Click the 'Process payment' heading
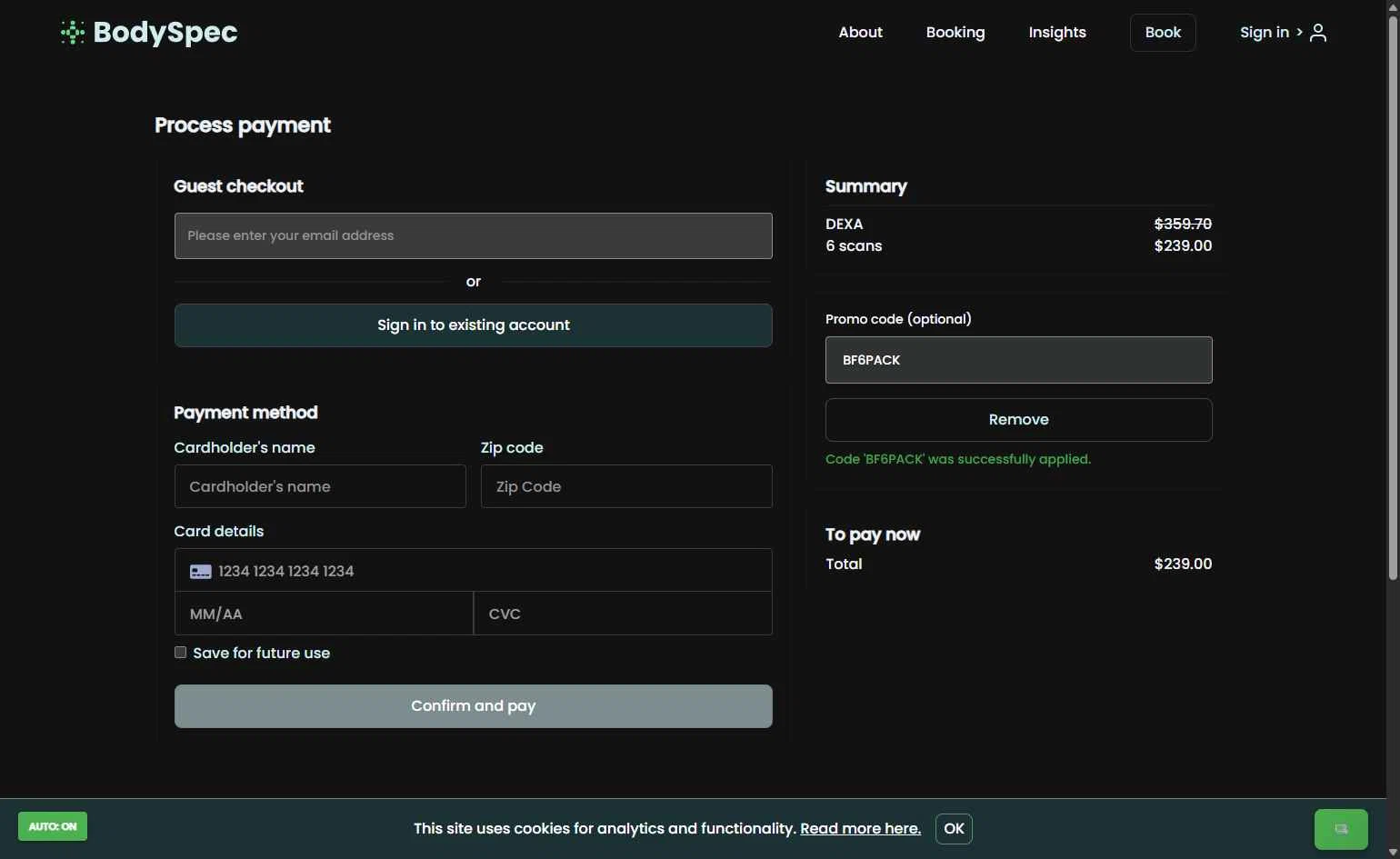The width and height of the screenshot is (1400, 859). click(243, 125)
